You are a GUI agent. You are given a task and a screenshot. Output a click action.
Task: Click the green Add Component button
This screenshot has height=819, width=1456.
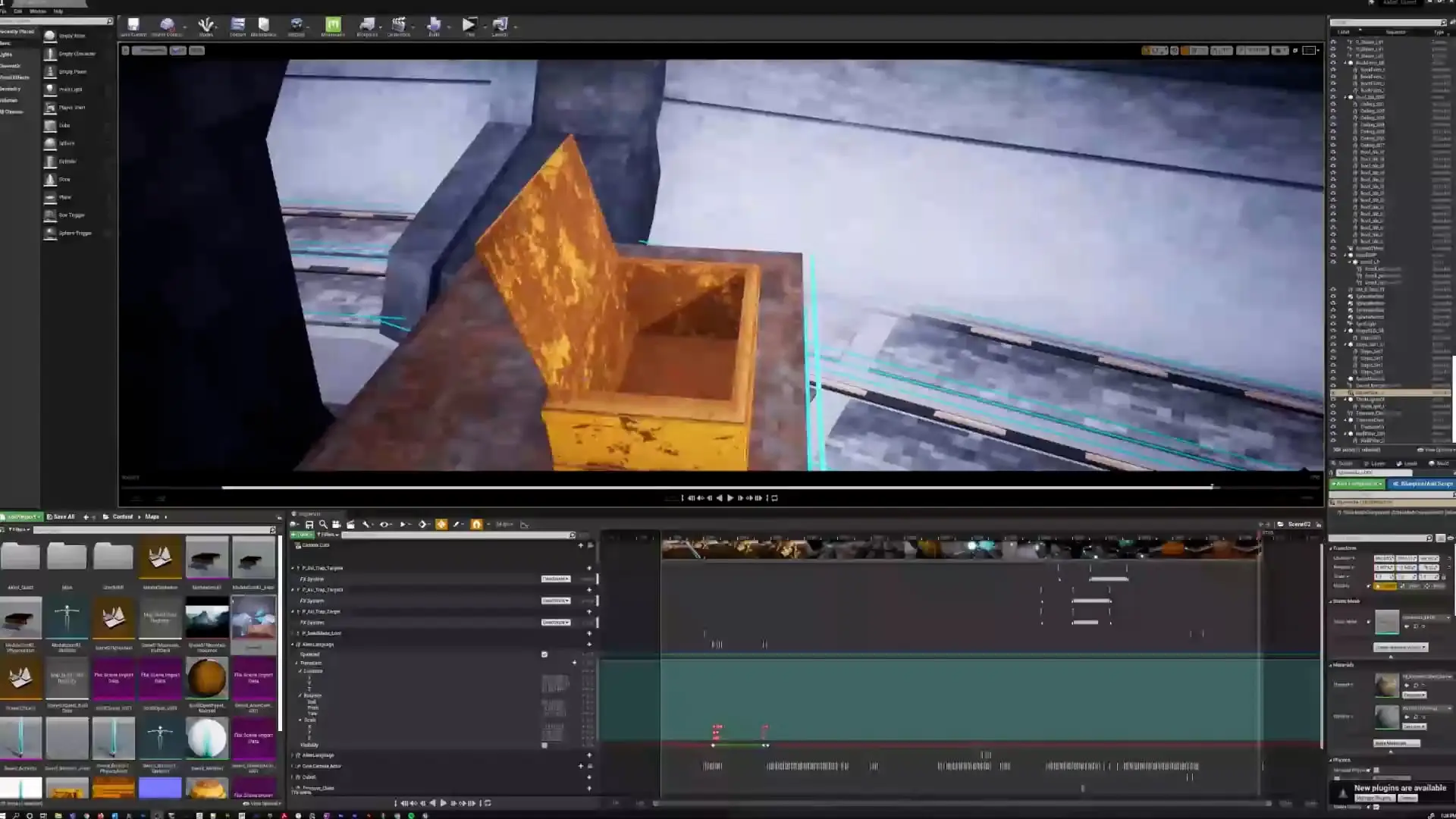tap(1357, 484)
